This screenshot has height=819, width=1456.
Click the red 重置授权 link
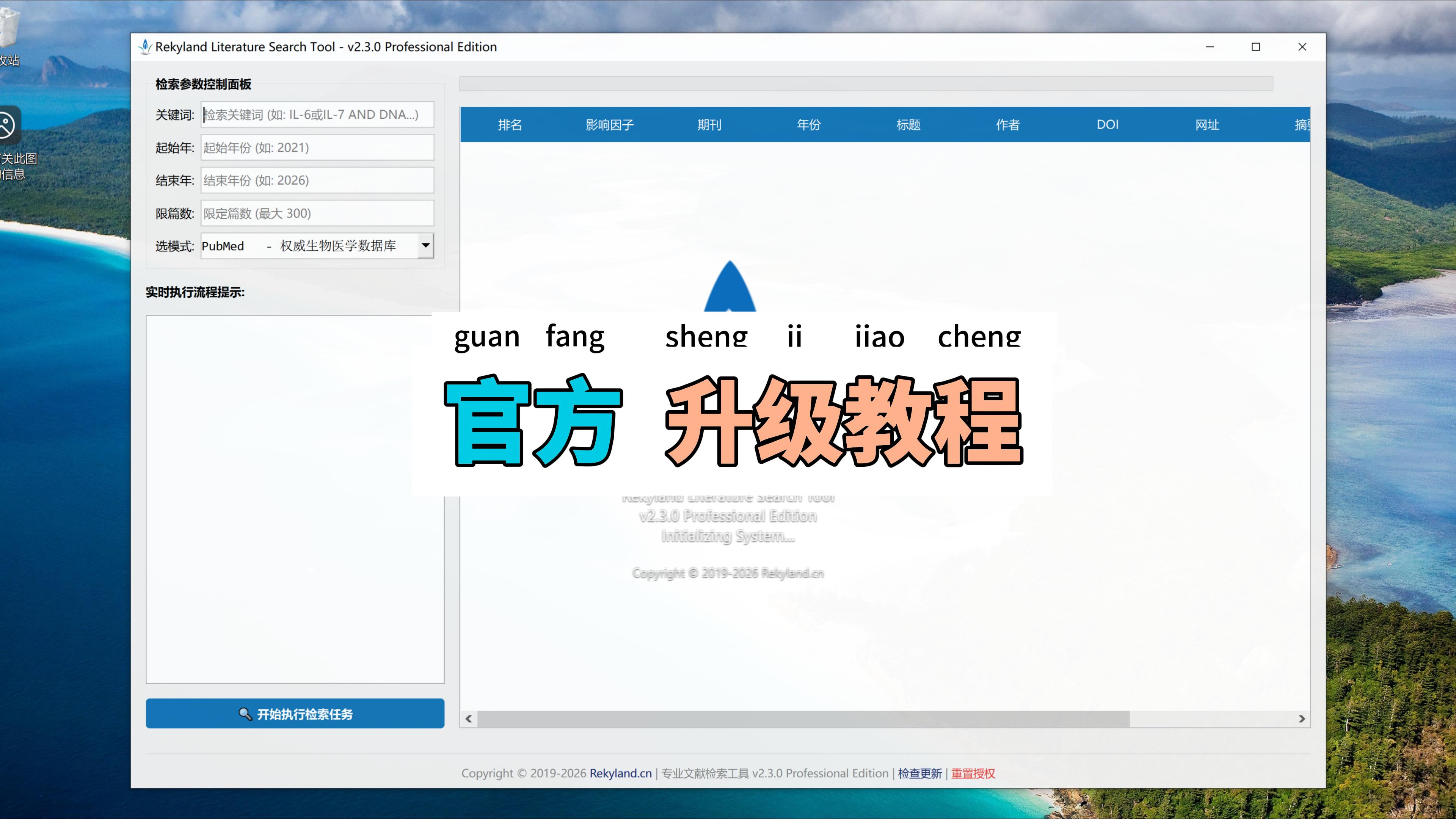973,773
